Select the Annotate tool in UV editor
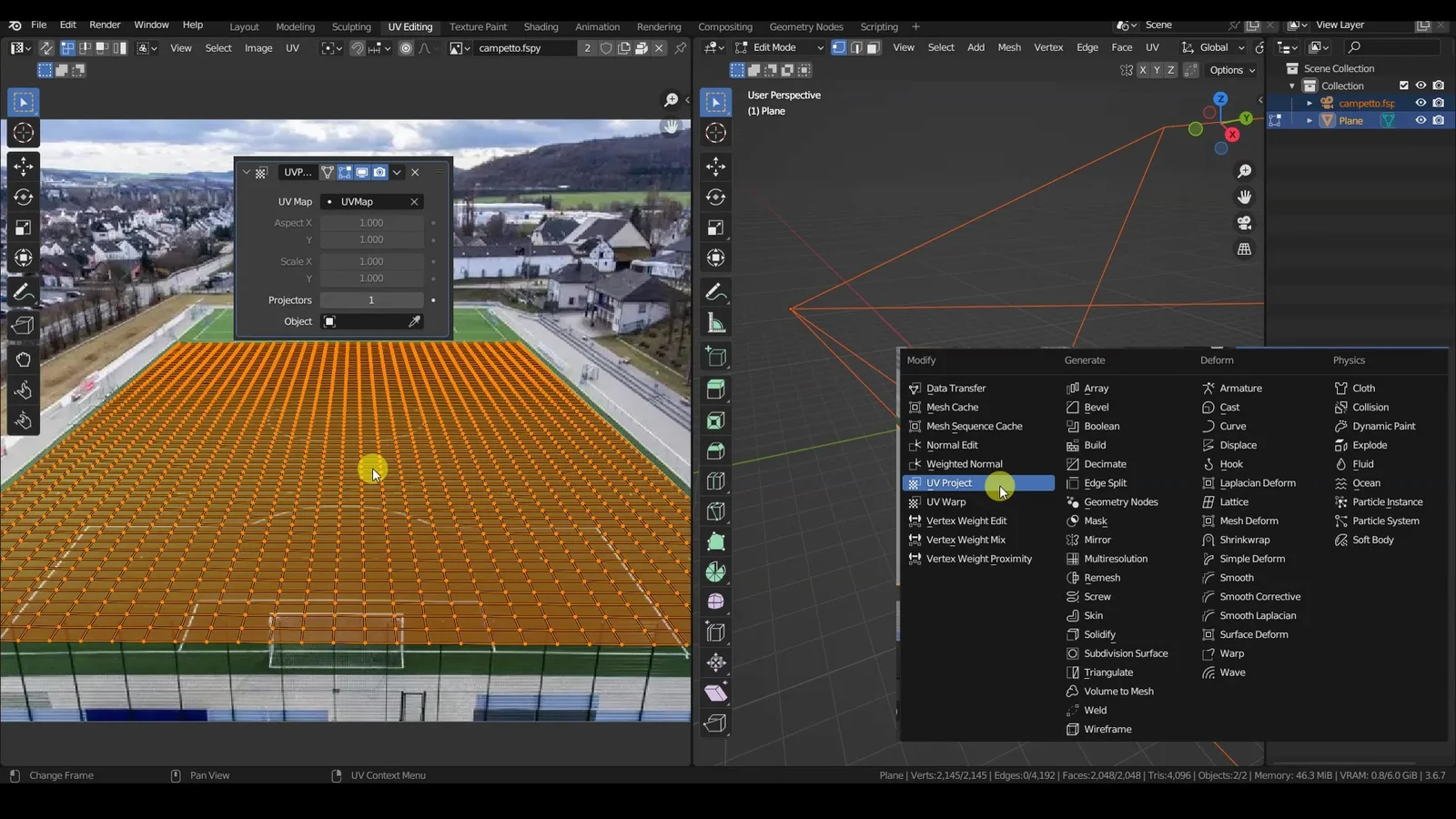 click(x=24, y=292)
